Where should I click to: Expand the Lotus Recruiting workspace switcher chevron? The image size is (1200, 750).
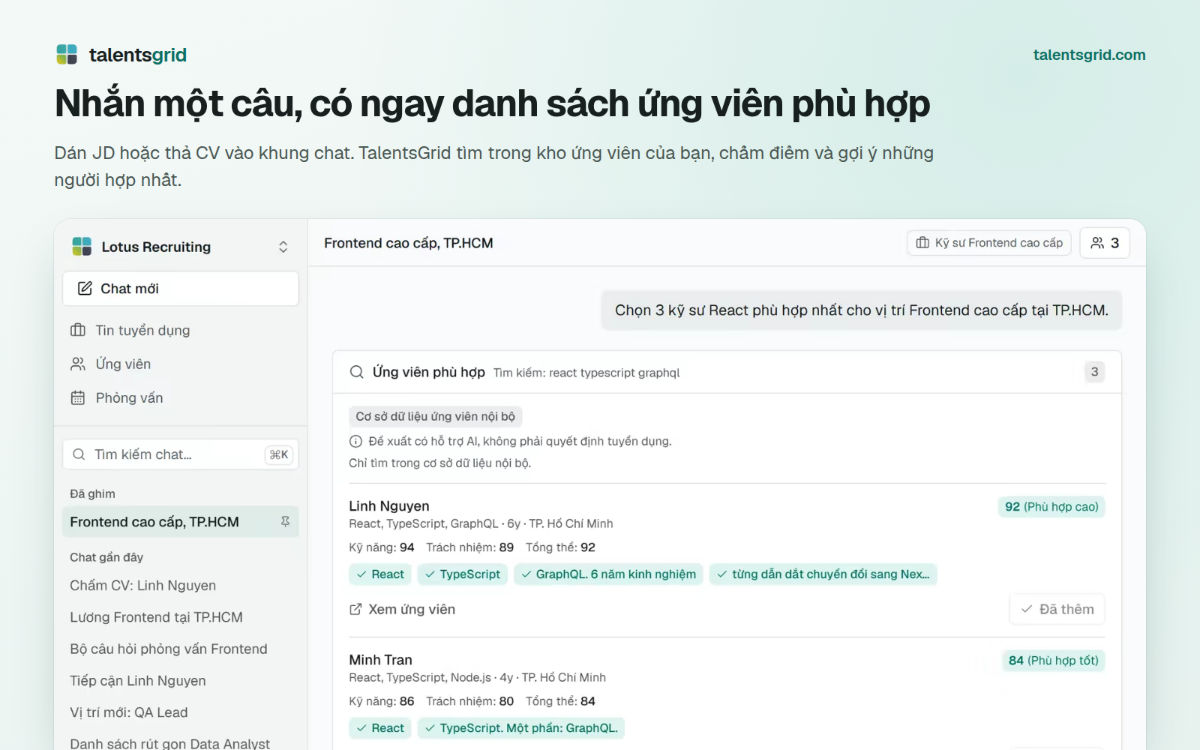pyautogui.click(x=283, y=247)
